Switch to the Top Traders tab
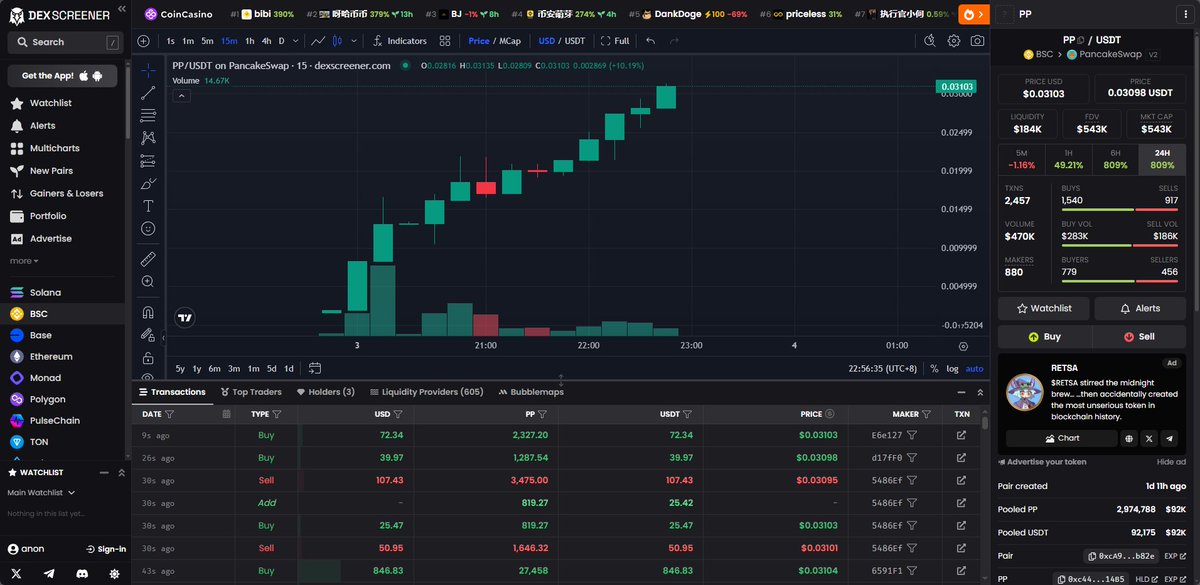The image size is (1200, 585). point(251,392)
